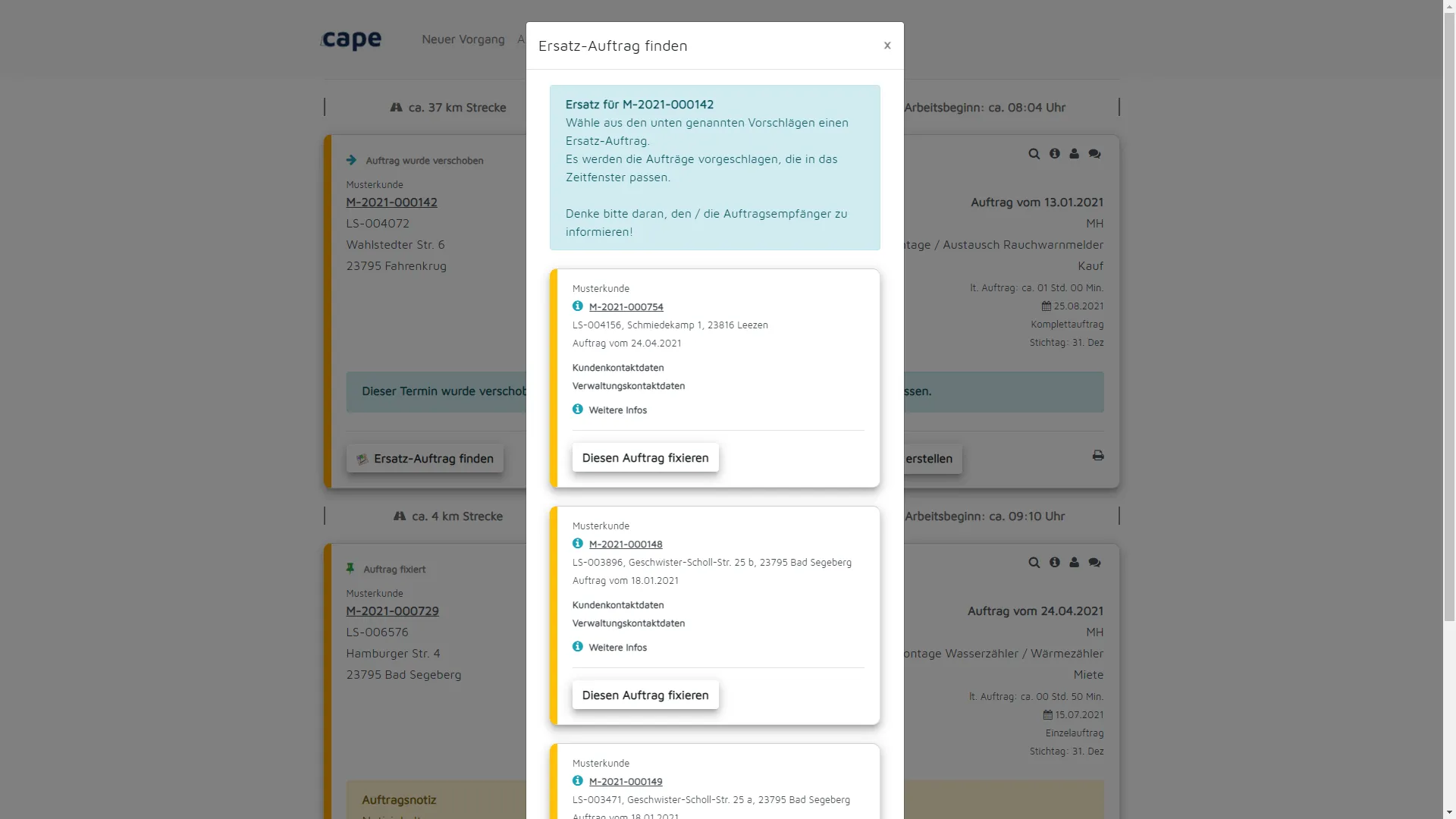1456x819 pixels.
Task: Click info icon beside M-2021-000754
Action: click(578, 306)
